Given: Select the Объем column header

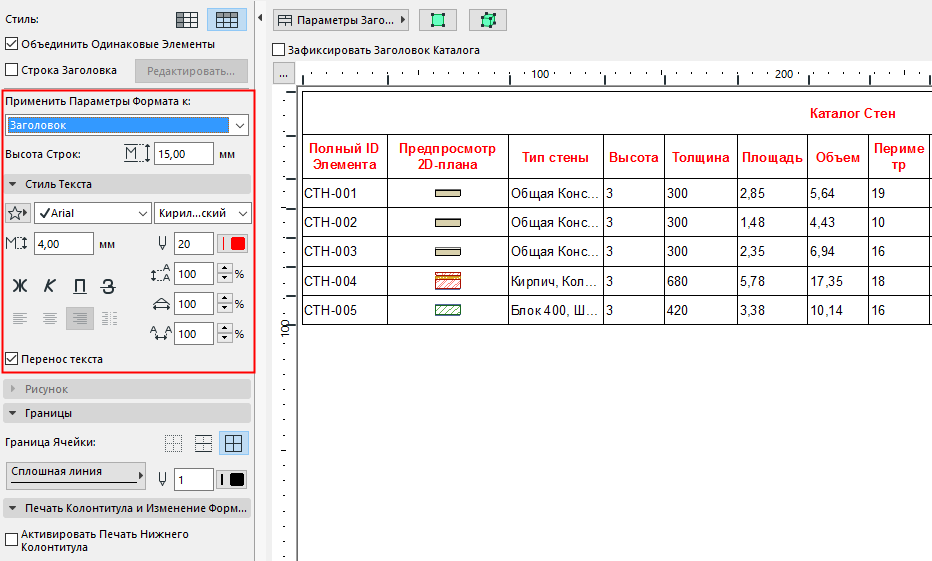Looking at the screenshot, I should (x=838, y=156).
